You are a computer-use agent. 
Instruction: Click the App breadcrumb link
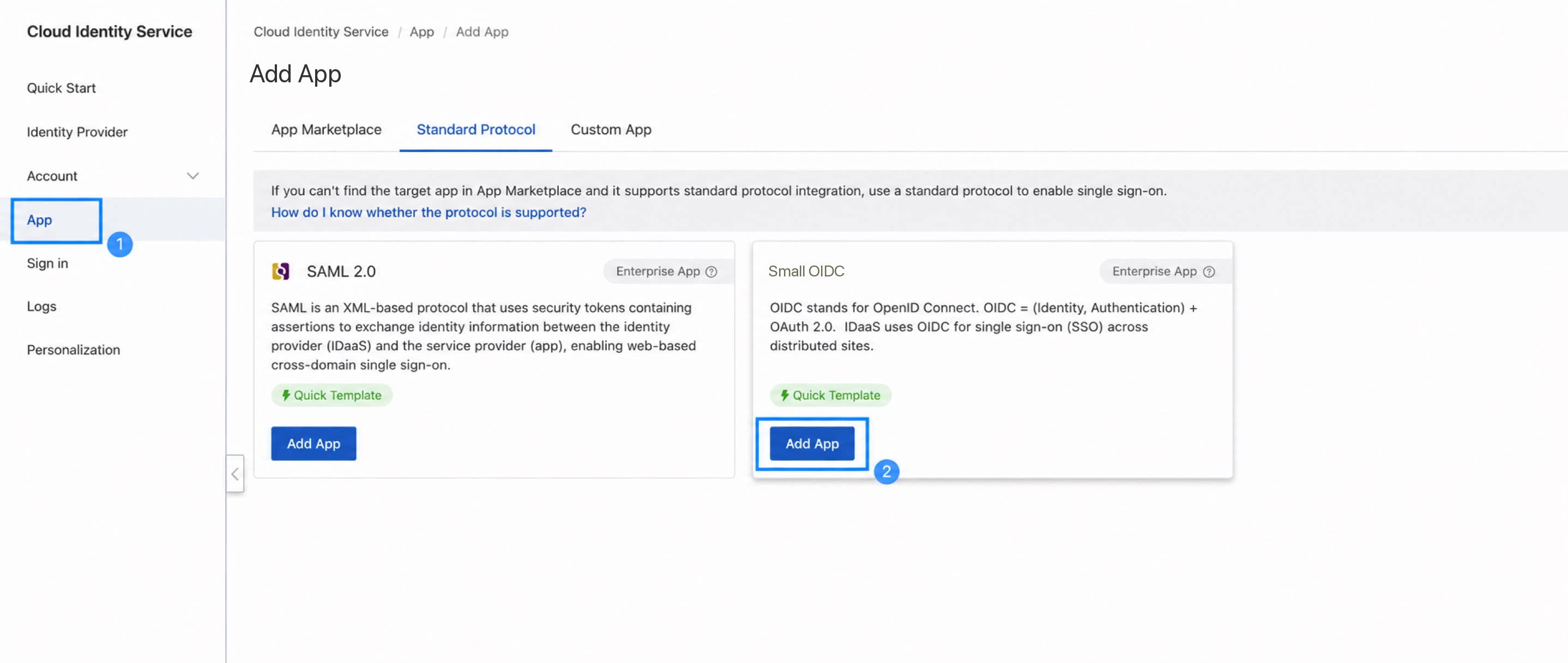(422, 32)
